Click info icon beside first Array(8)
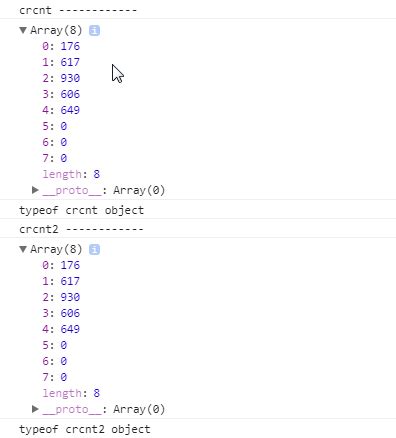This screenshot has height=438, width=396. [94, 31]
